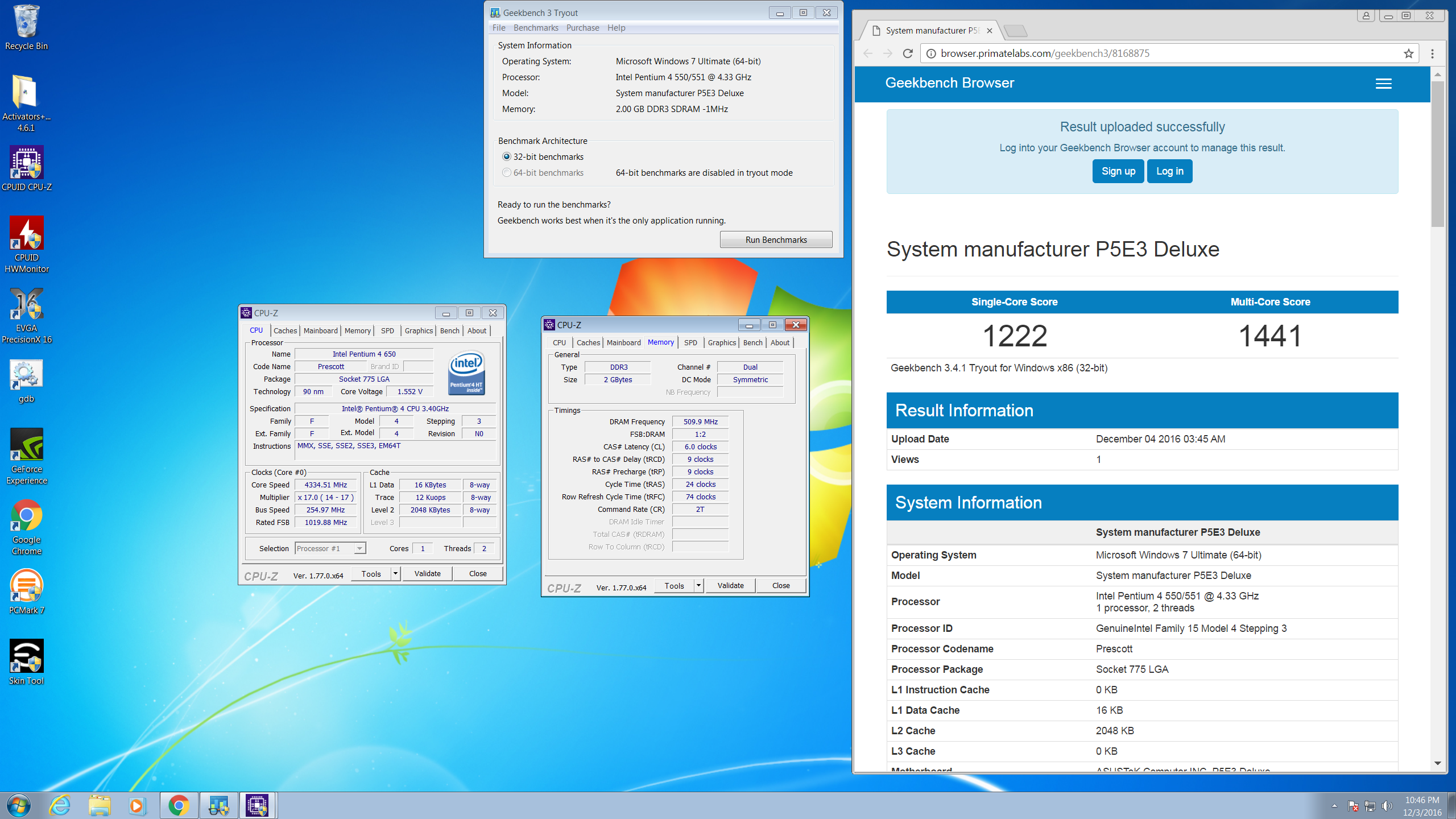1456x819 pixels.
Task: Switch to Bench tab in left CPU-Z
Action: click(449, 330)
